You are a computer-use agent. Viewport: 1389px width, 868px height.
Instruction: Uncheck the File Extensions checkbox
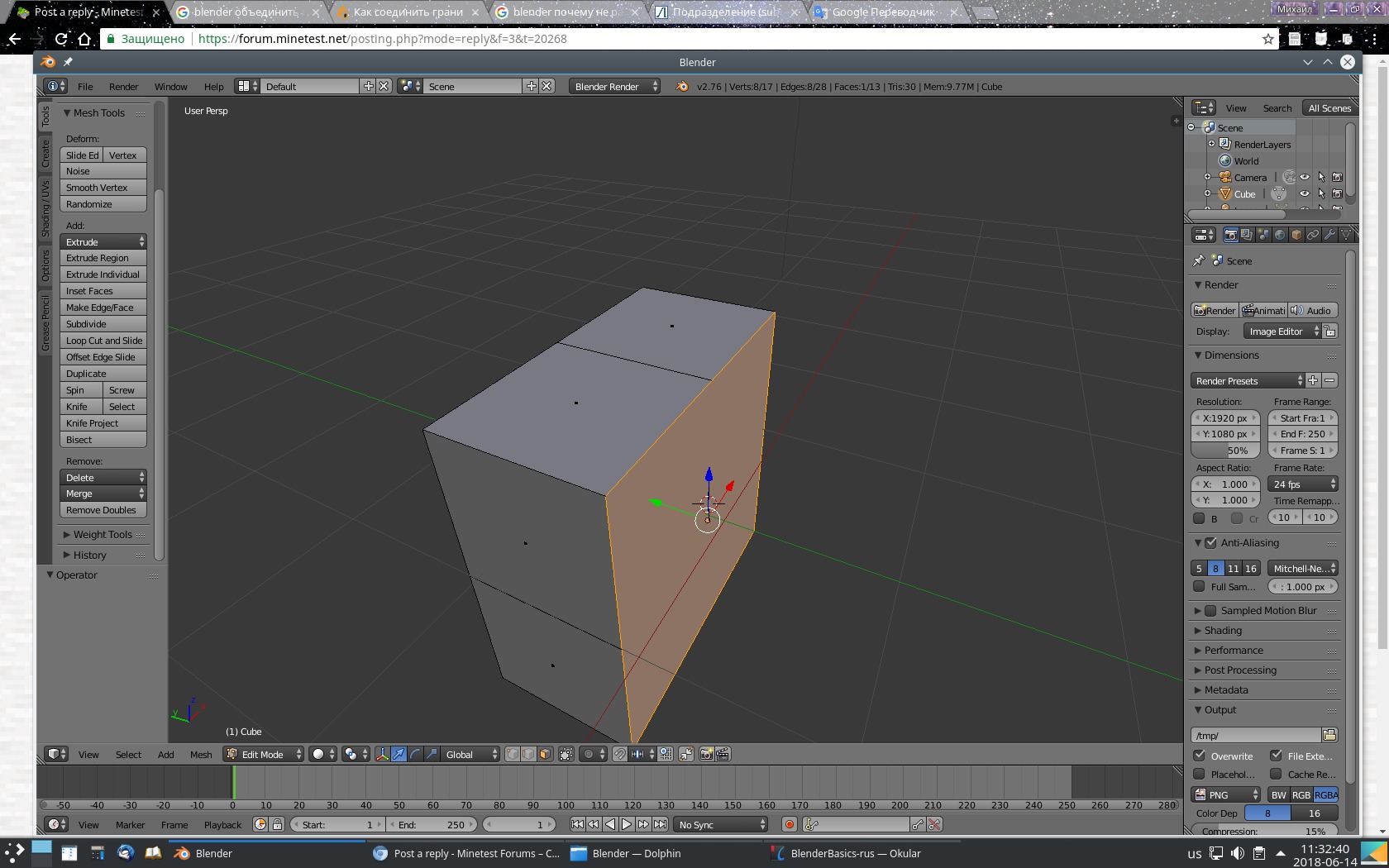(x=1276, y=756)
